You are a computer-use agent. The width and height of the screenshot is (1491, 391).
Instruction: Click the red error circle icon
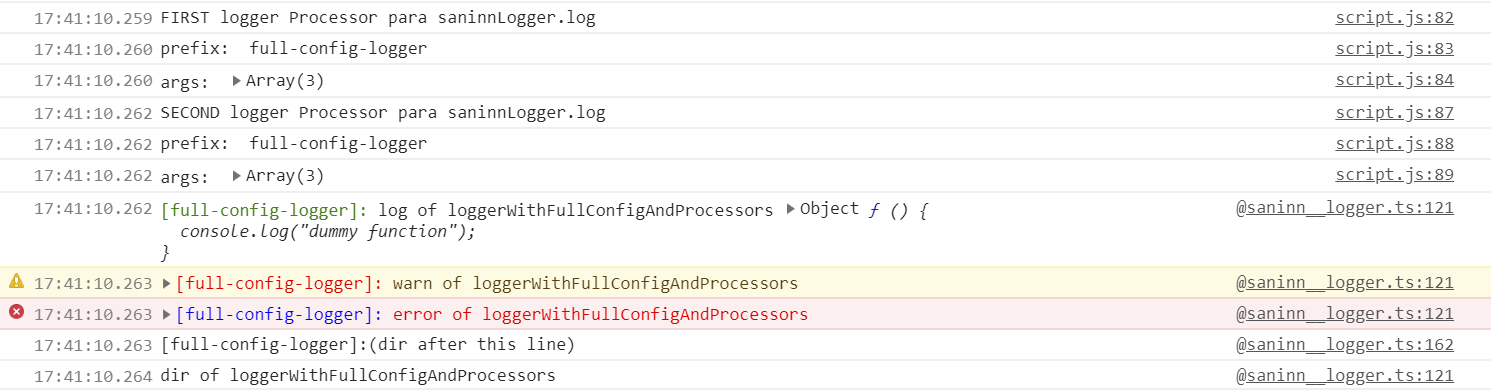(x=16, y=313)
